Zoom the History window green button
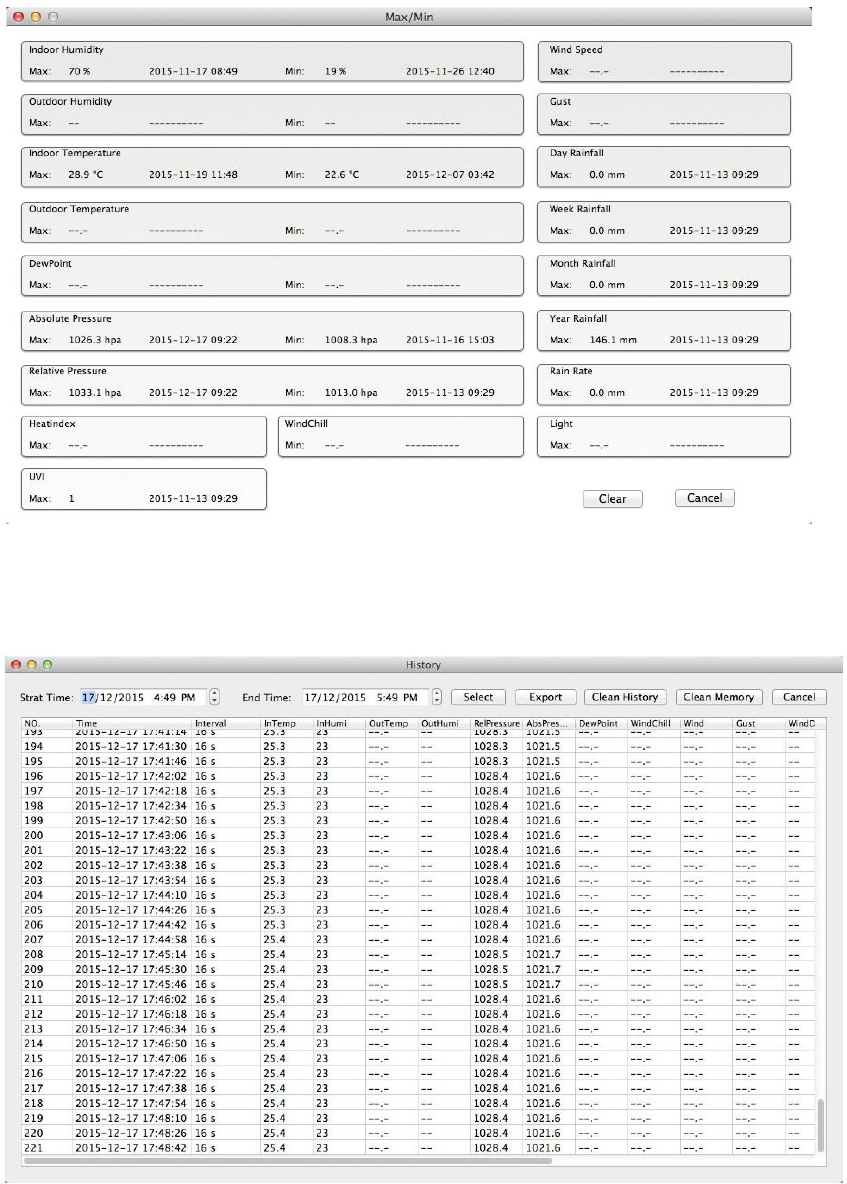Image resolution: width=847 pixels, height=1184 pixels. coord(48,664)
